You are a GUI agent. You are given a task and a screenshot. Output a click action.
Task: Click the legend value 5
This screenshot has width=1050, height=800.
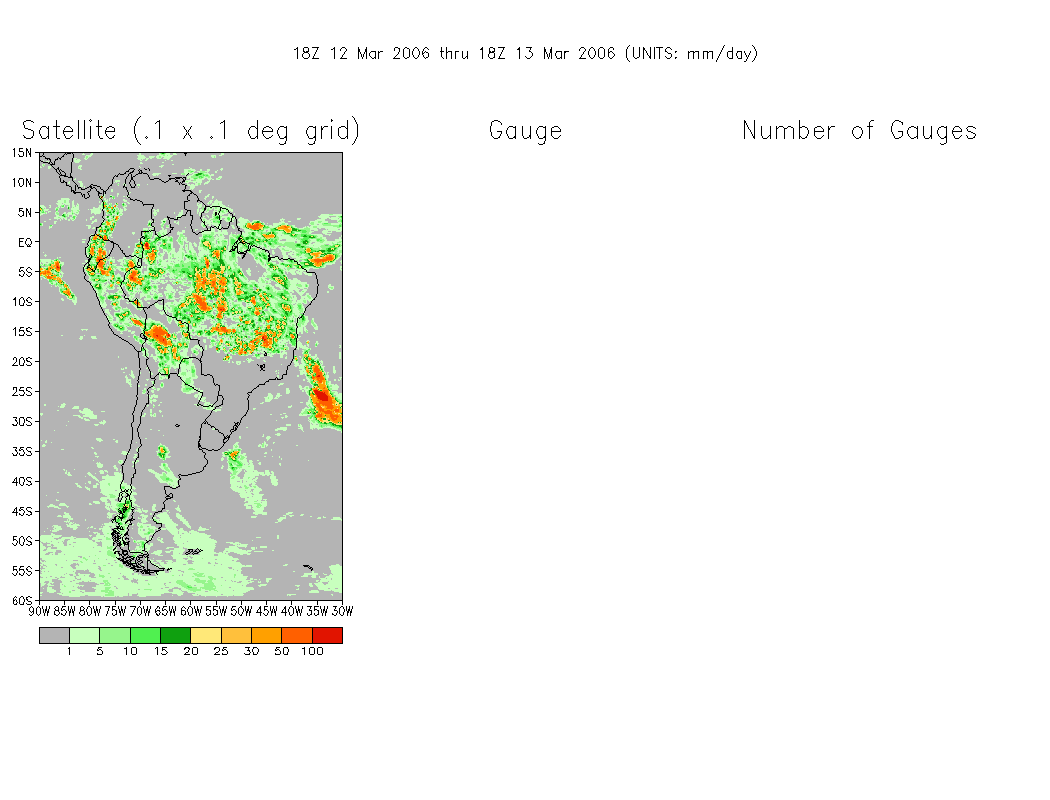[x=100, y=651]
